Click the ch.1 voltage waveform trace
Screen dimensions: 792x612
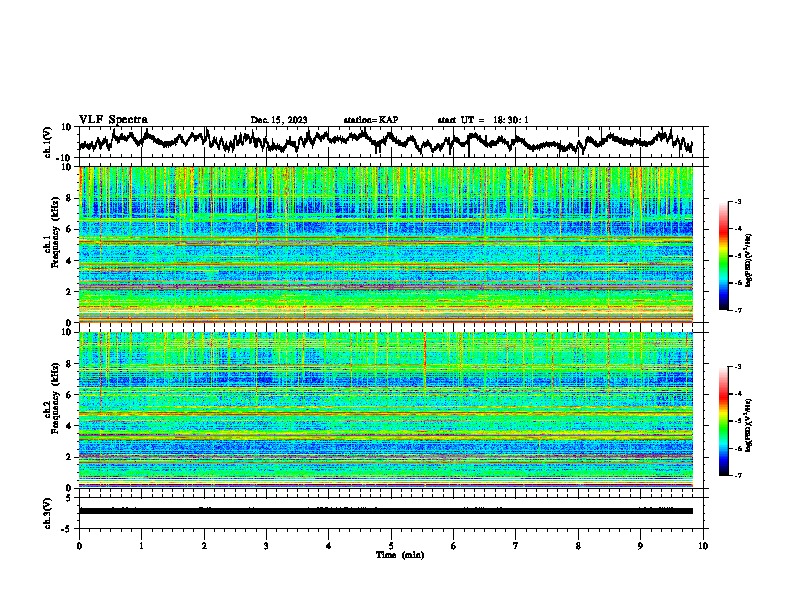(x=386, y=141)
